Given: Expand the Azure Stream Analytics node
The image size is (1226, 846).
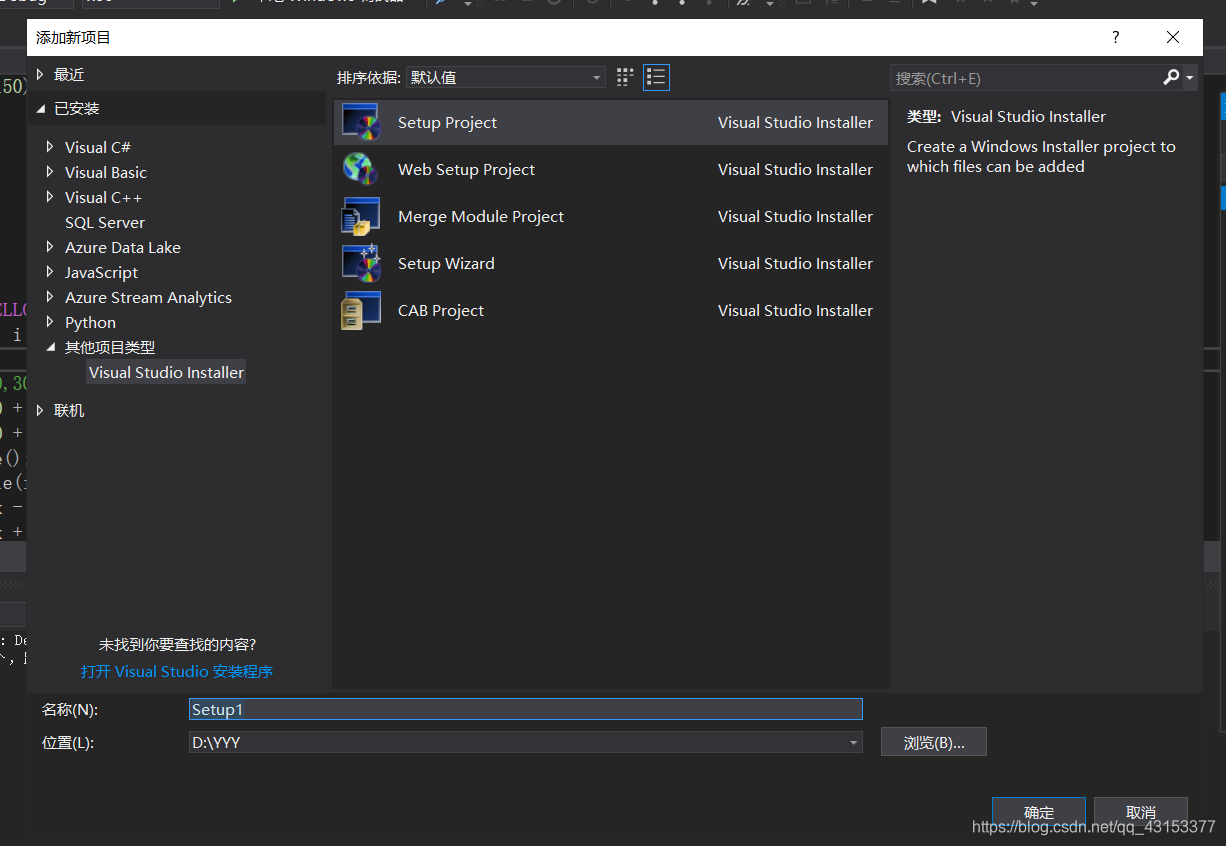Looking at the screenshot, I should pyautogui.click(x=51, y=297).
